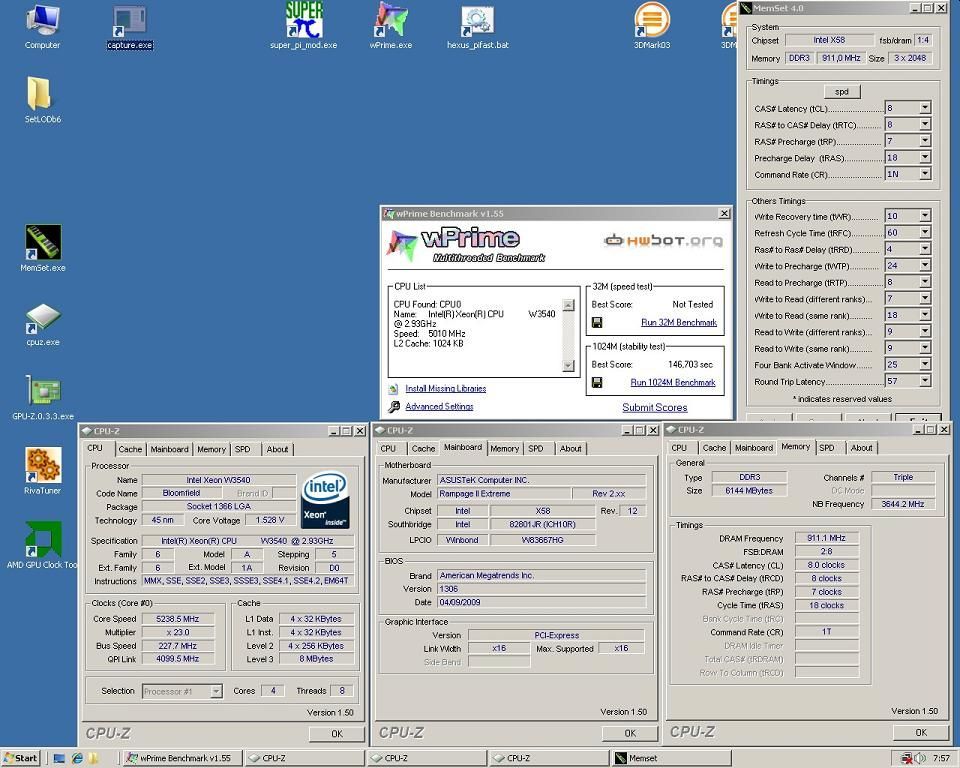The height and width of the screenshot is (768, 960).
Task: Expand the Write to Precharge (tWTP) dropdown
Action: (924, 265)
